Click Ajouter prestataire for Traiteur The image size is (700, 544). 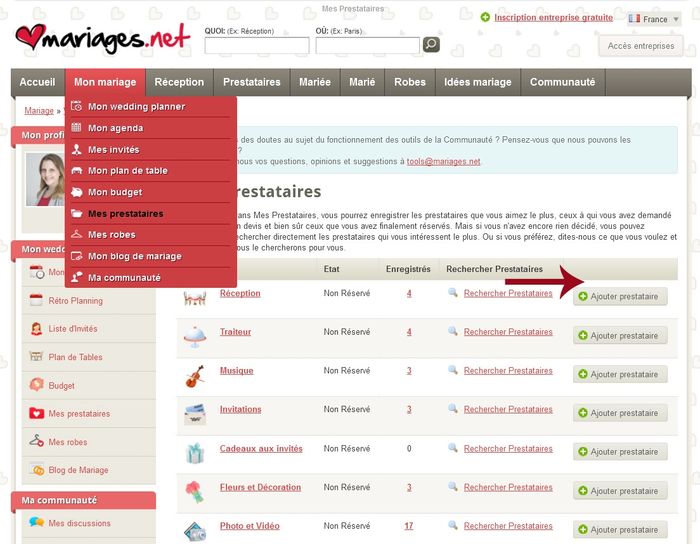point(620,336)
